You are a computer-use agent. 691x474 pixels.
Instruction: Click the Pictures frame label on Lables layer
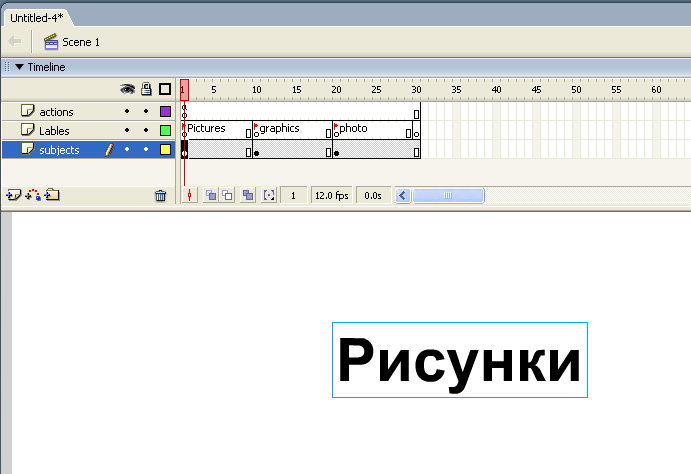tap(206, 128)
